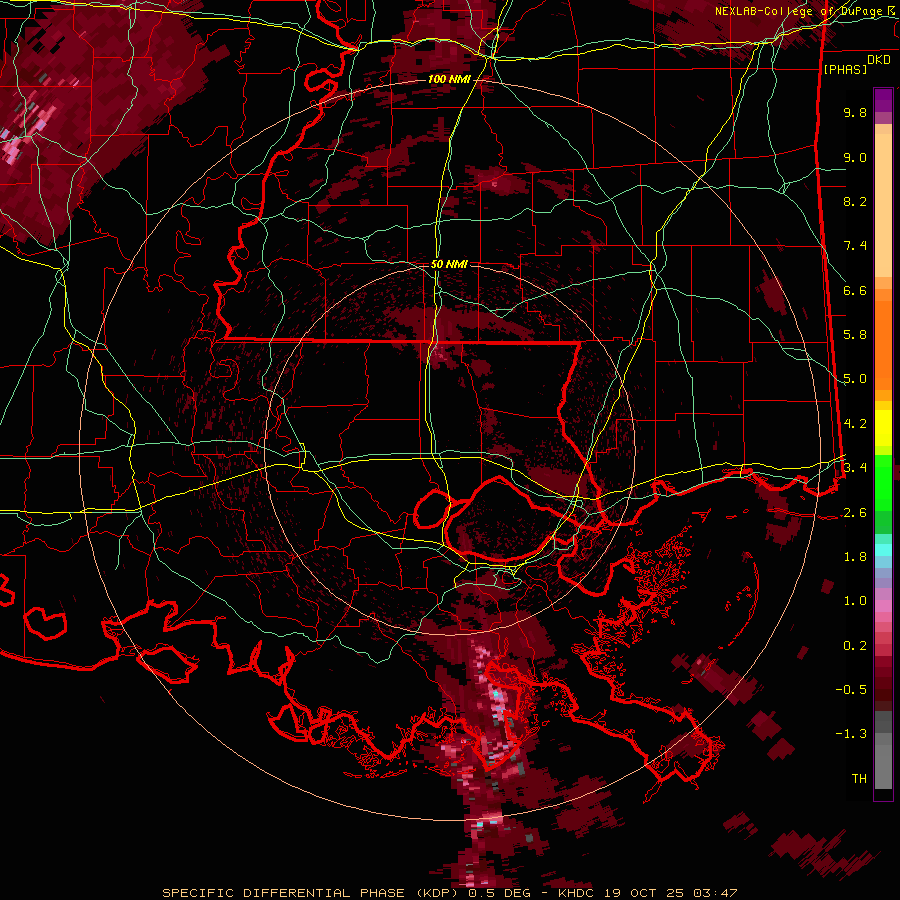Pick the yellow band of color scale
The height and width of the screenshot is (900, 900).
pyautogui.click(x=883, y=428)
